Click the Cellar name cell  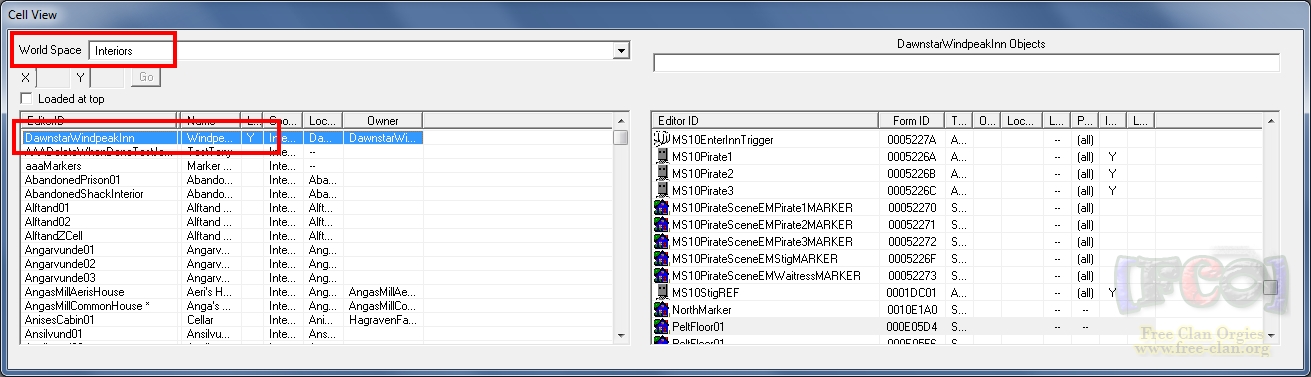pyautogui.click(x=201, y=319)
